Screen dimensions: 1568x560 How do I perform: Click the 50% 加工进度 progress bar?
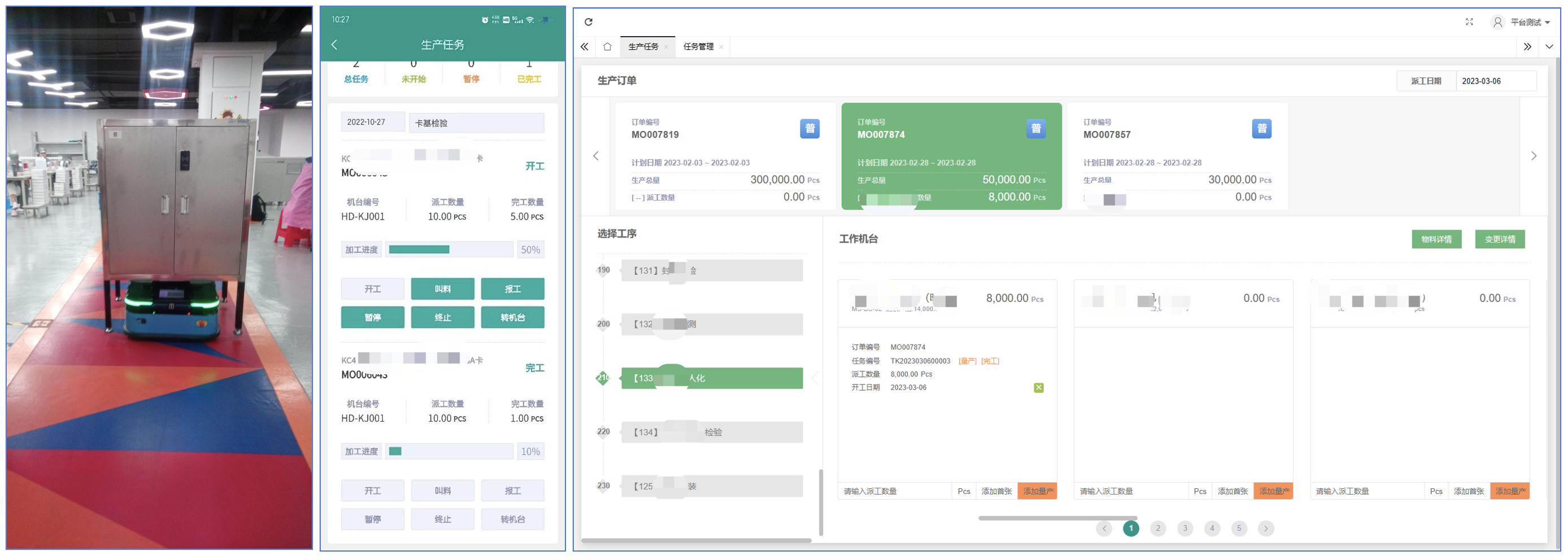449,250
